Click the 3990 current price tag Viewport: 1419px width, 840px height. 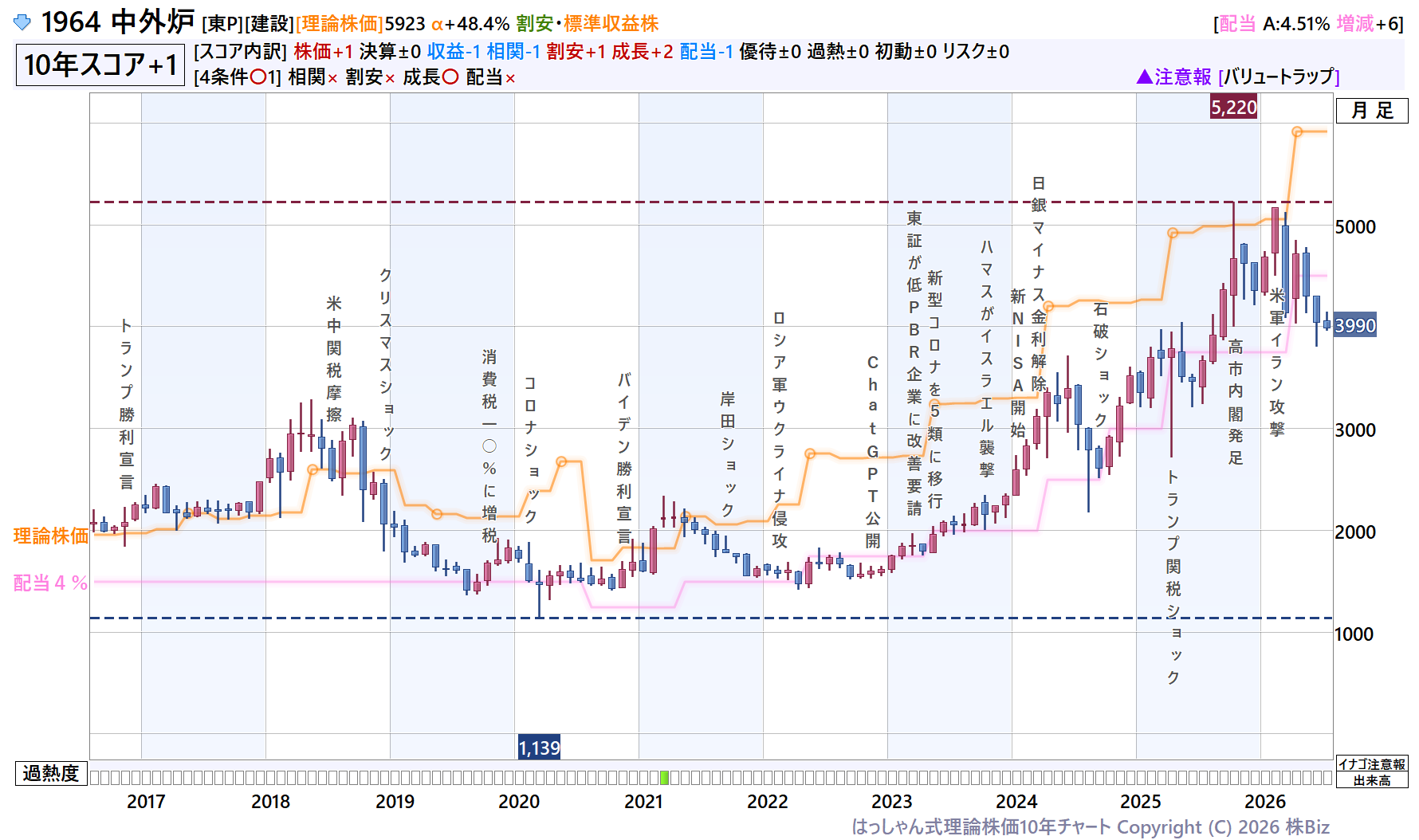(1355, 325)
